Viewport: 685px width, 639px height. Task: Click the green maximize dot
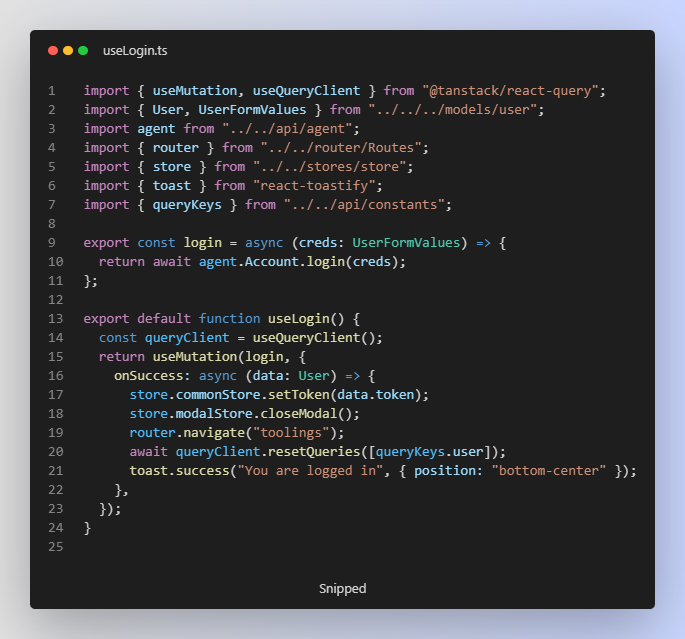click(x=83, y=51)
